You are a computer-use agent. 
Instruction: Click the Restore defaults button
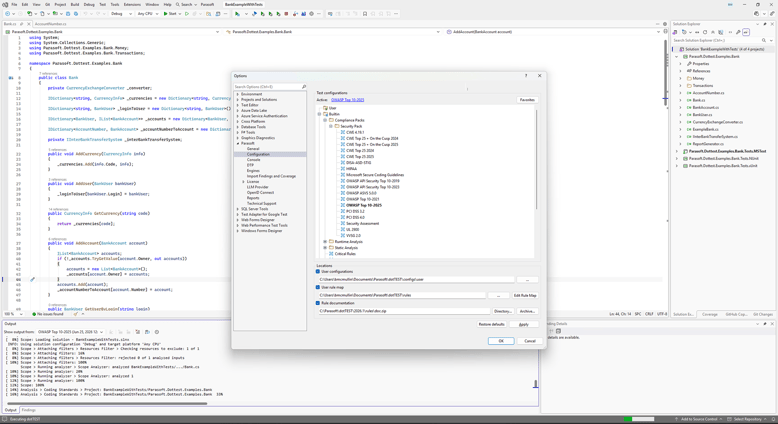pyautogui.click(x=492, y=324)
